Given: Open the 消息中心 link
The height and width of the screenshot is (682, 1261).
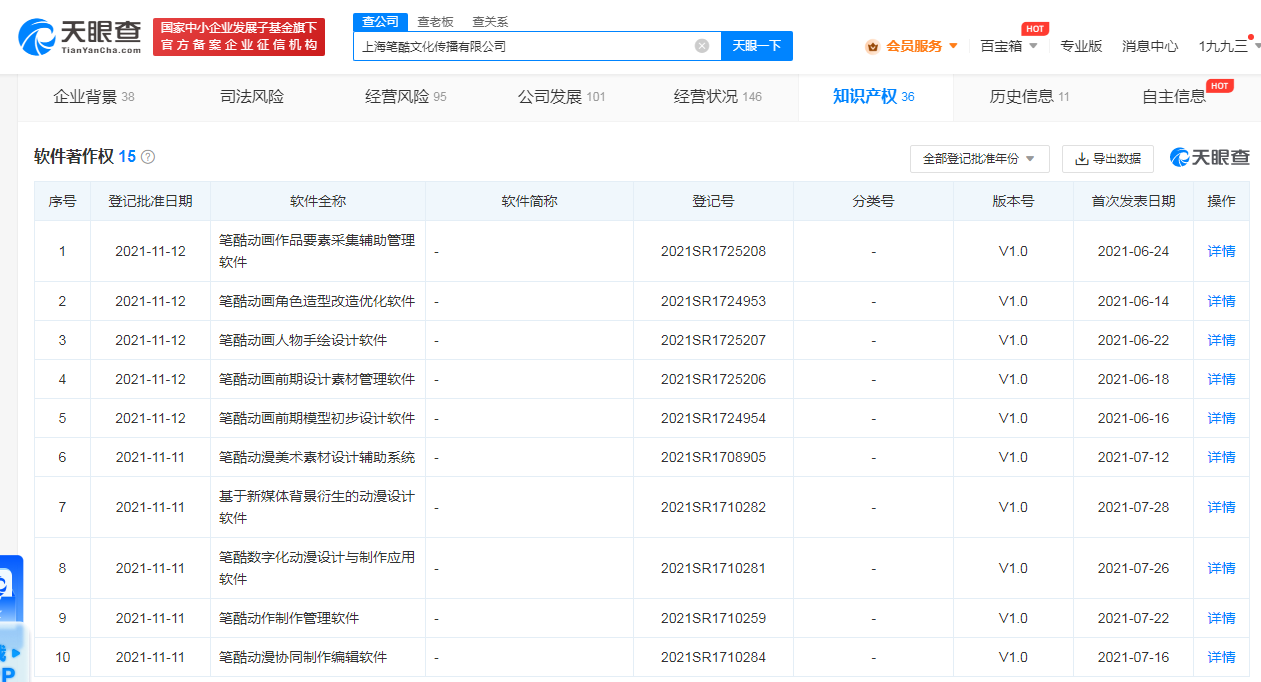Looking at the screenshot, I should click(x=1150, y=46).
